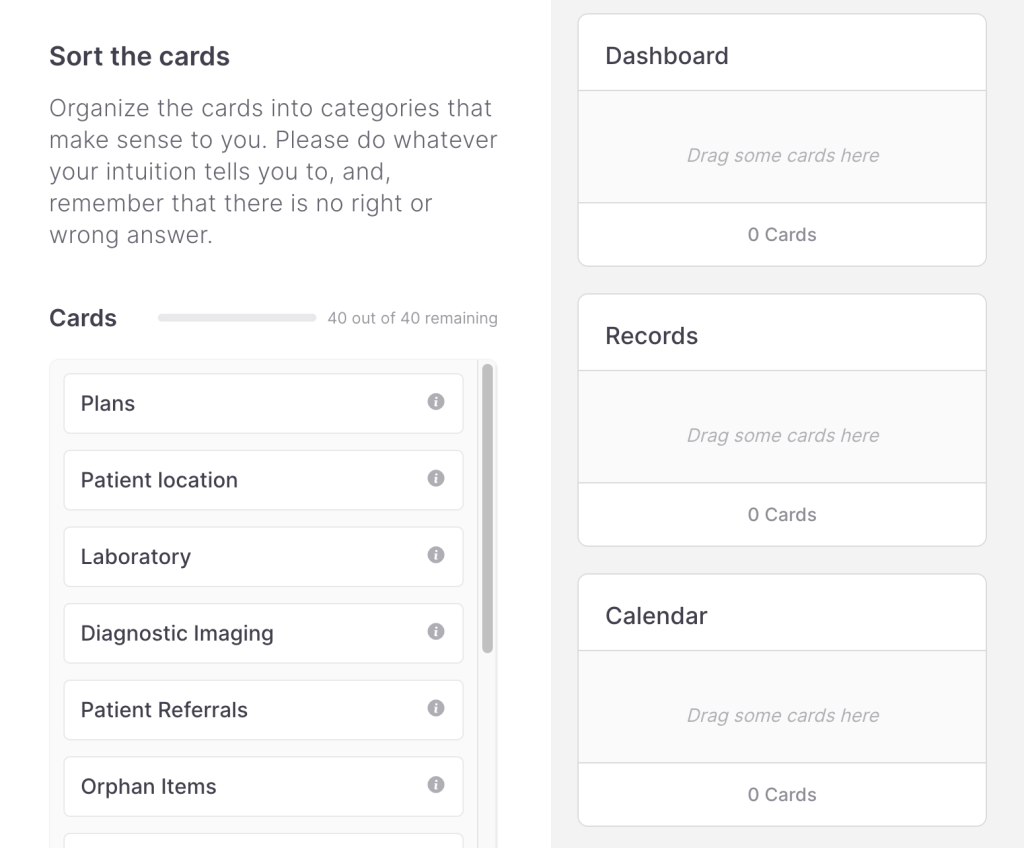This screenshot has width=1024, height=848.
Task: Click the cards remaining progress bar
Action: (x=237, y=318)
